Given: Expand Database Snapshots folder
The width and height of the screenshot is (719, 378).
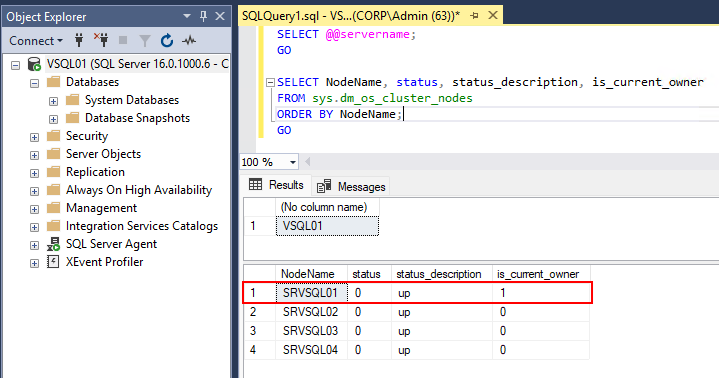Looking at the screenshot, I should (54, 119).
